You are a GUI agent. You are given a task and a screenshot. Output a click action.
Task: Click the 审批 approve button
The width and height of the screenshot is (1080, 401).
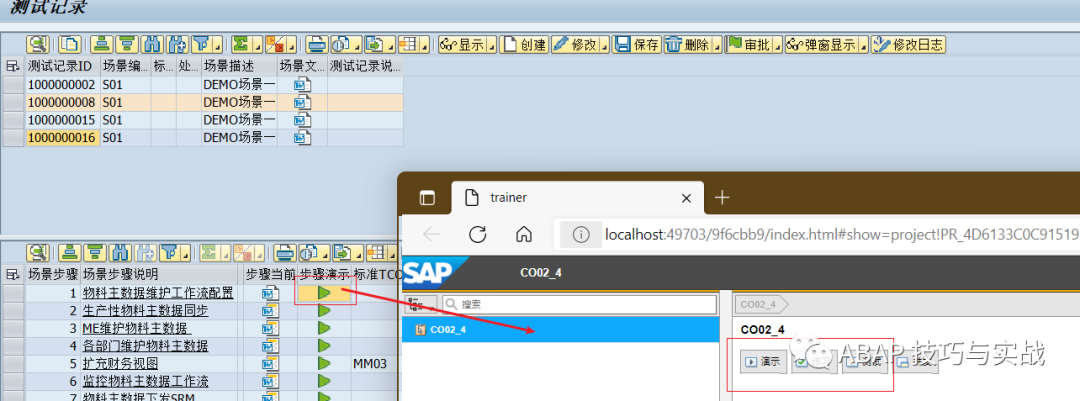point(749,45)
